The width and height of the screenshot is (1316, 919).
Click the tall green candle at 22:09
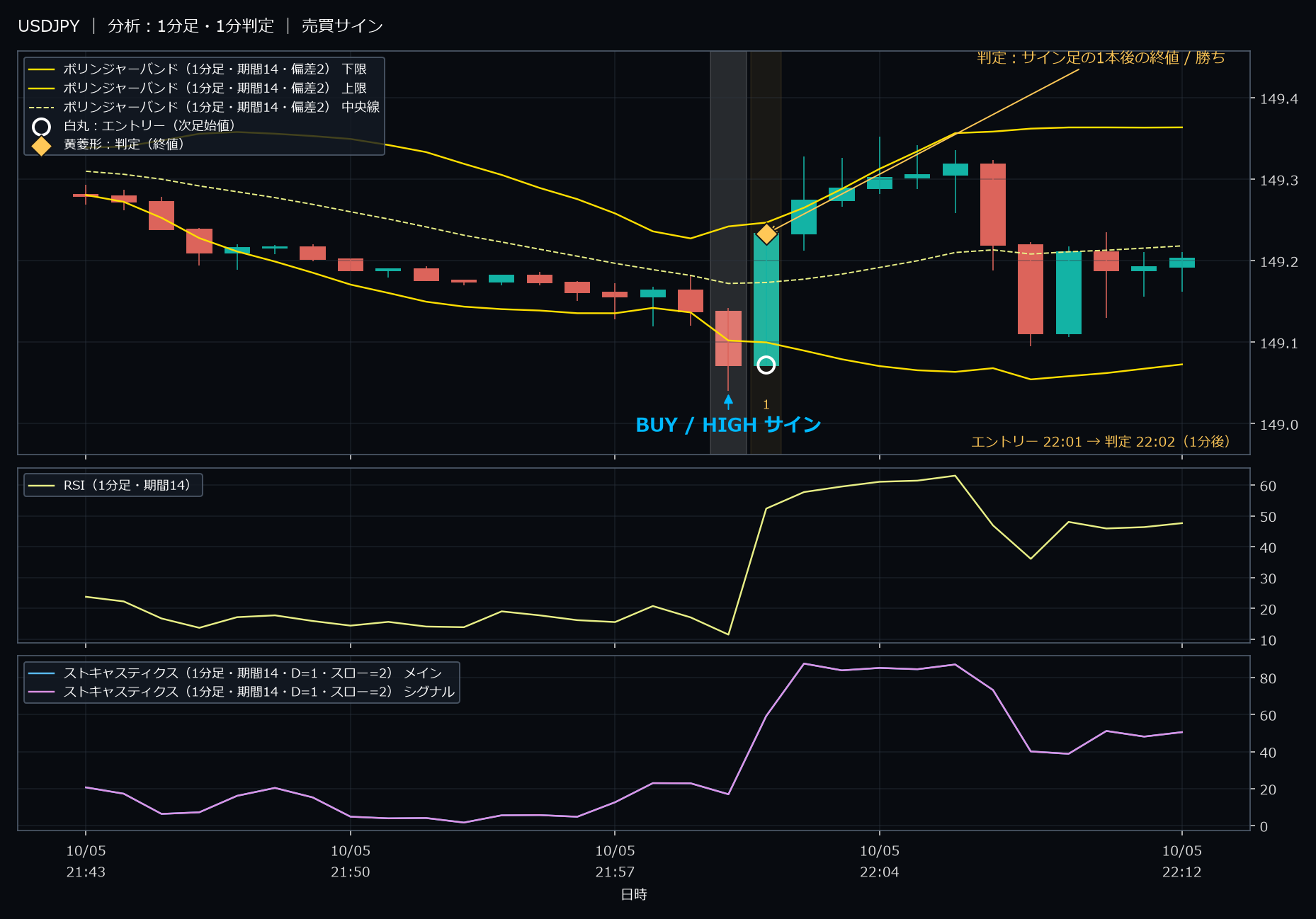[x=1069, y=292]
